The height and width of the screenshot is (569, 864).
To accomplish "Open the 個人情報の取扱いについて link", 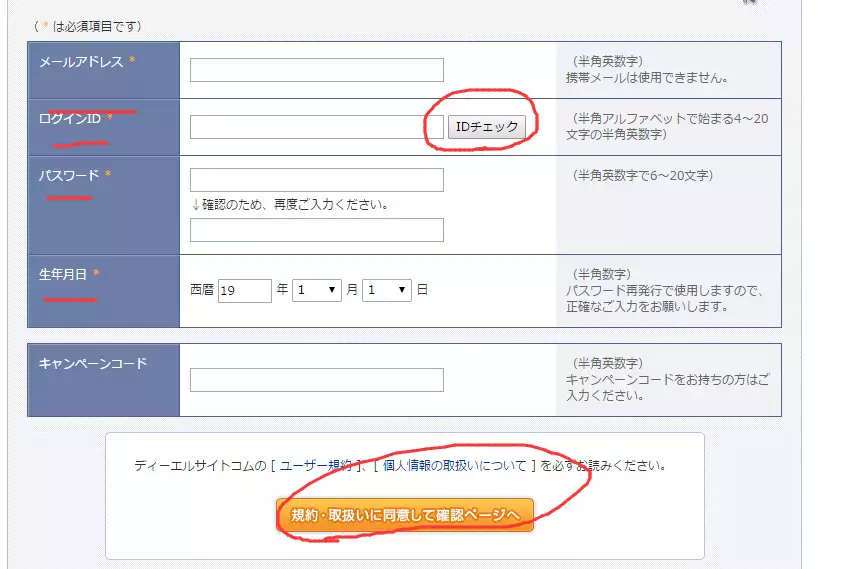I will (454, 466).
